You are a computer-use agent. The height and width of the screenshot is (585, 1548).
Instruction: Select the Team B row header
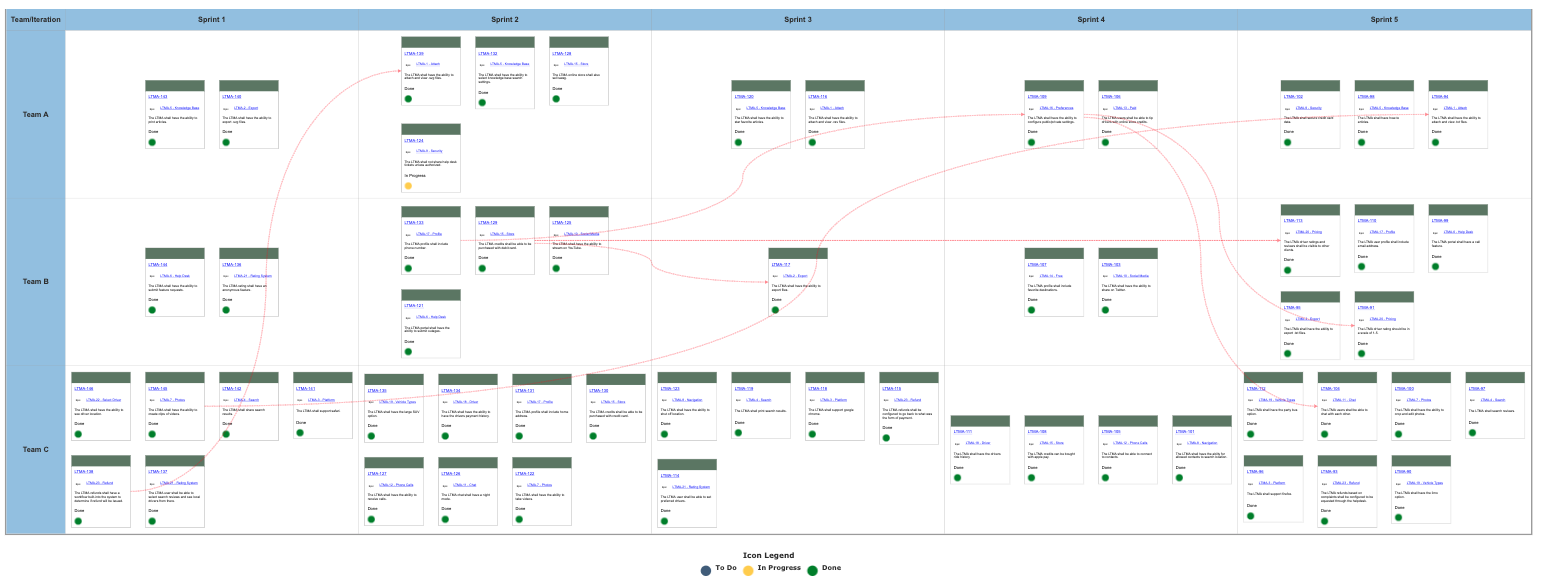click(33, 281)
